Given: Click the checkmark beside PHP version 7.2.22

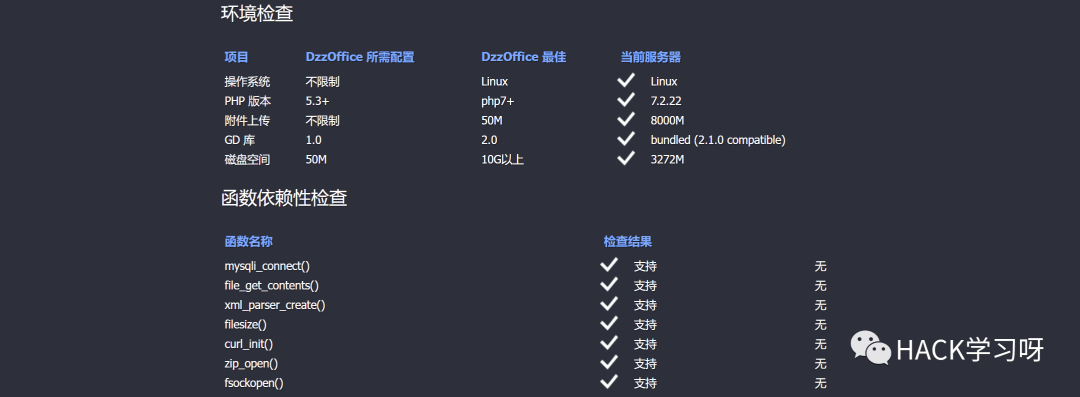Looking at the screenshot, I should click(625, 100).
